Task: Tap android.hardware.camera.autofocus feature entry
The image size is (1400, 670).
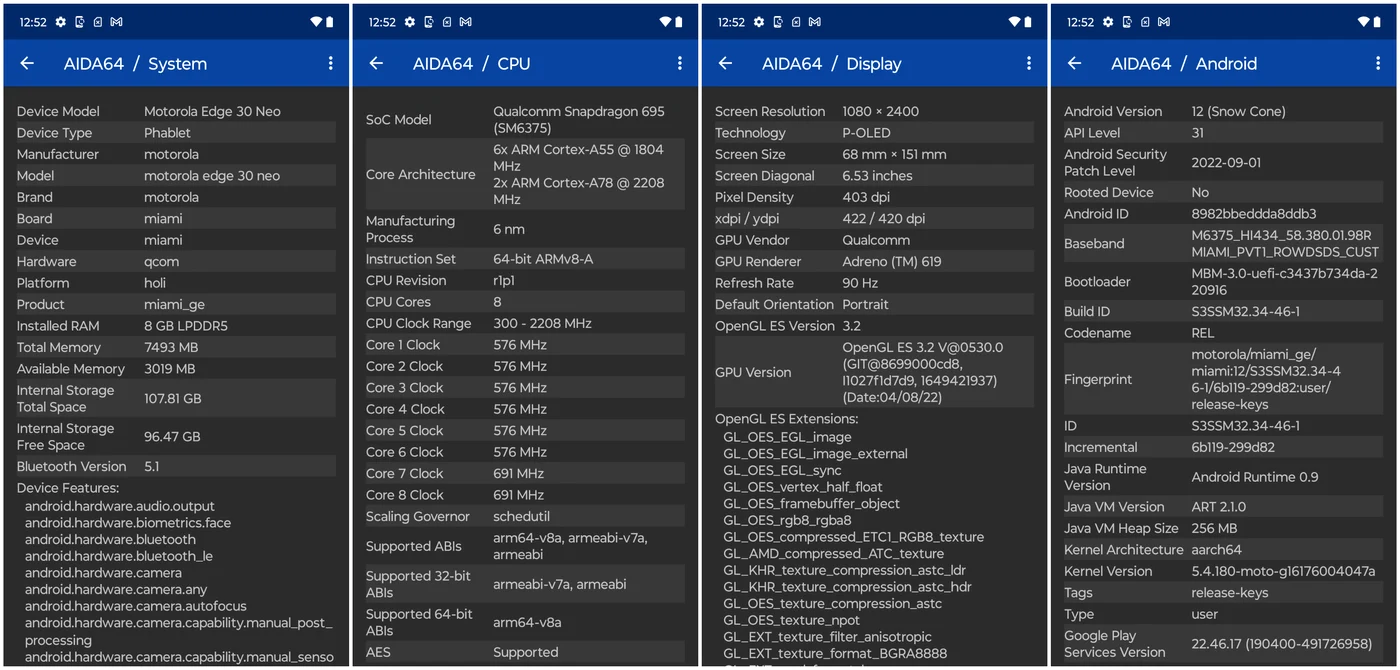Action: tap(136, 605)
